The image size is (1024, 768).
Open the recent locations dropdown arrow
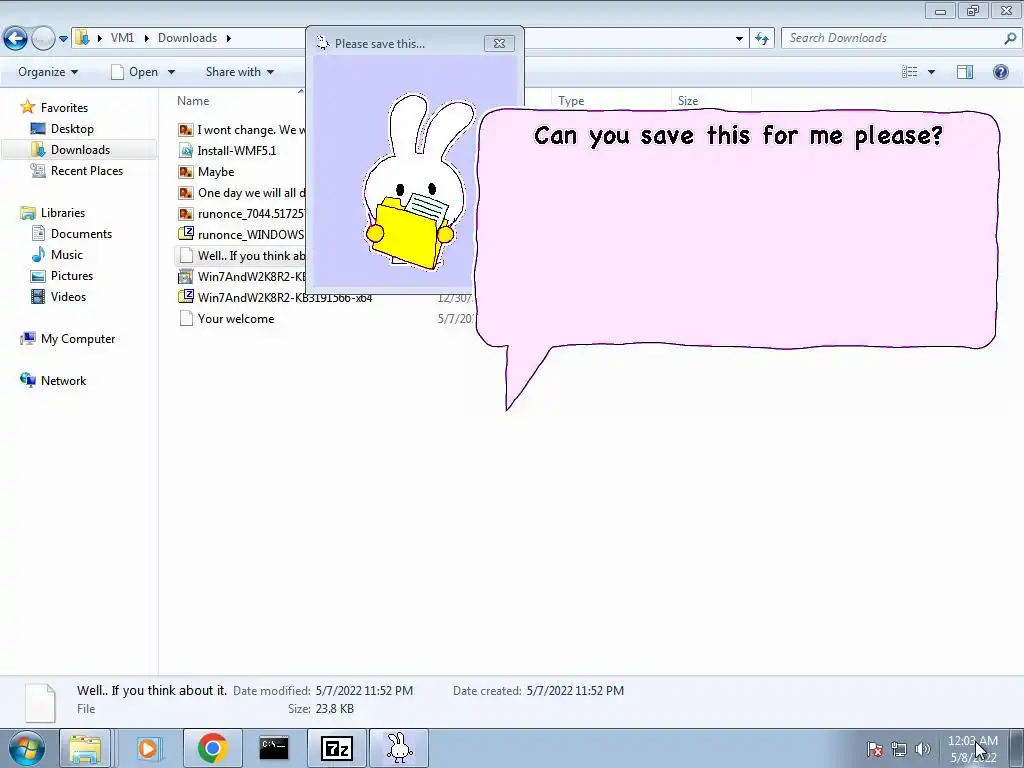click(63, 39)
